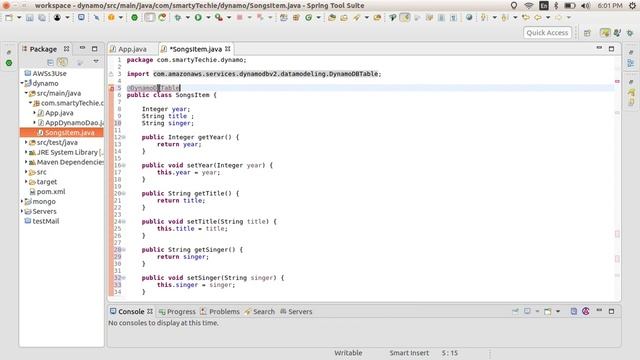Collapse getYear method fold marker
Image resolution: width=640 pixels, height=360 pixels.
[x=124, y=137]
